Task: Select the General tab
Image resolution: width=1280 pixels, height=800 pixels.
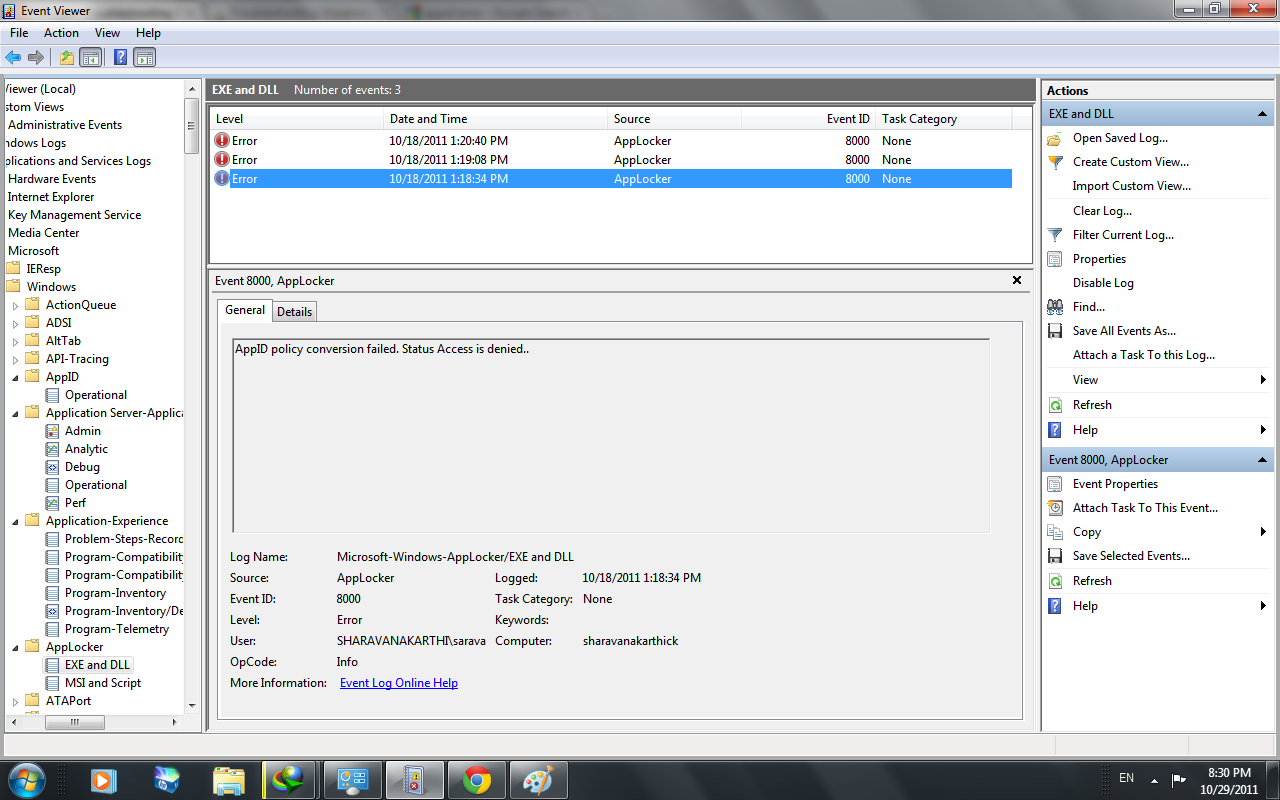Action: pyautogui.click(x=245, y=310)
